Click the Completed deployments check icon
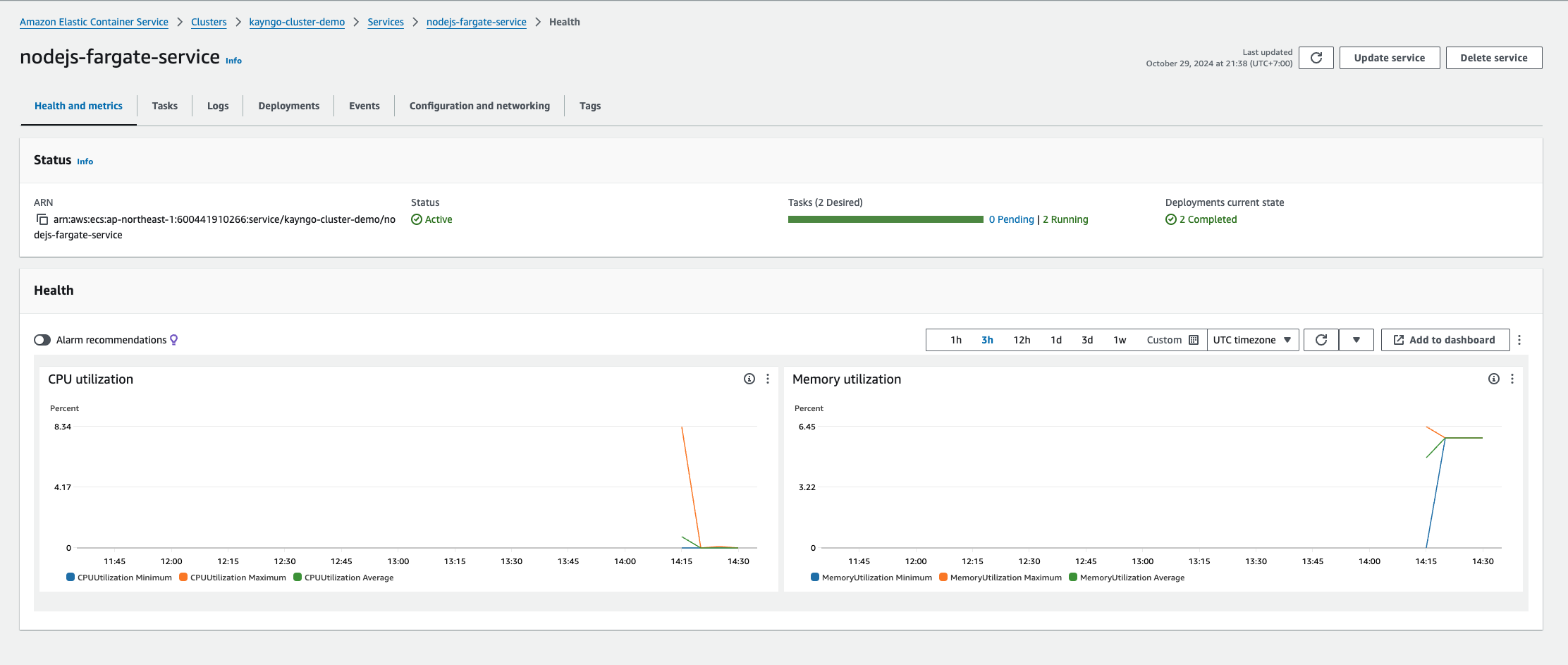This screenshot has height=665, width=1568. [1171, 219]
